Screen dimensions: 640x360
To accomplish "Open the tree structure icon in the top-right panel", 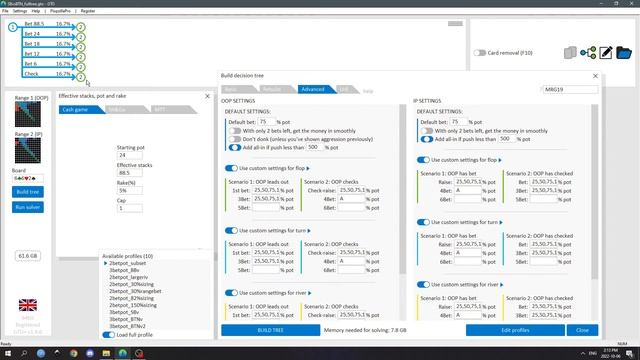I will pyautogui.click(x=588, y=53).
